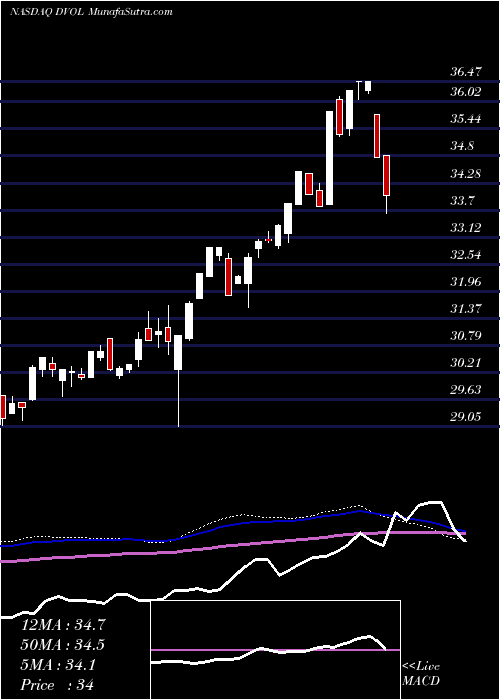Click the 29.05 price axis label
The height and width of the screenshot is (700, 500).
[x=466, y=416]
